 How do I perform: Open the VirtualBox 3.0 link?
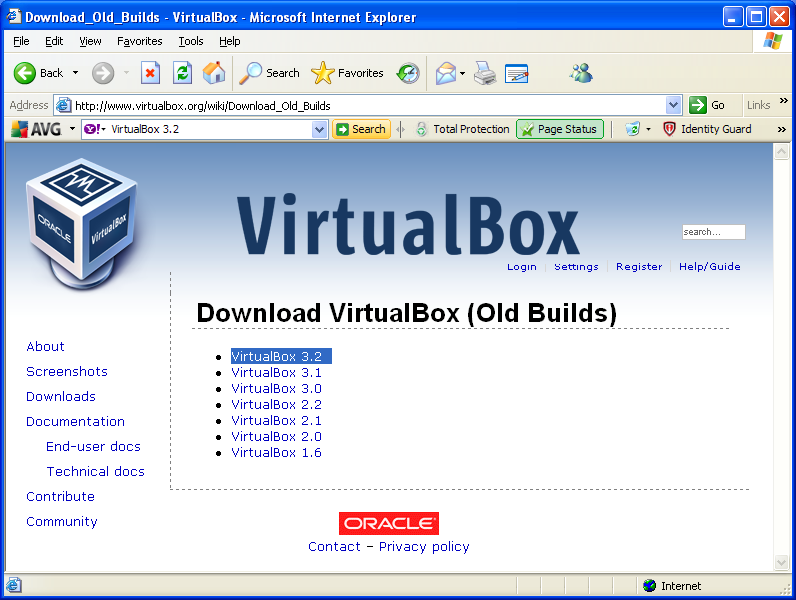pos(277,389)
